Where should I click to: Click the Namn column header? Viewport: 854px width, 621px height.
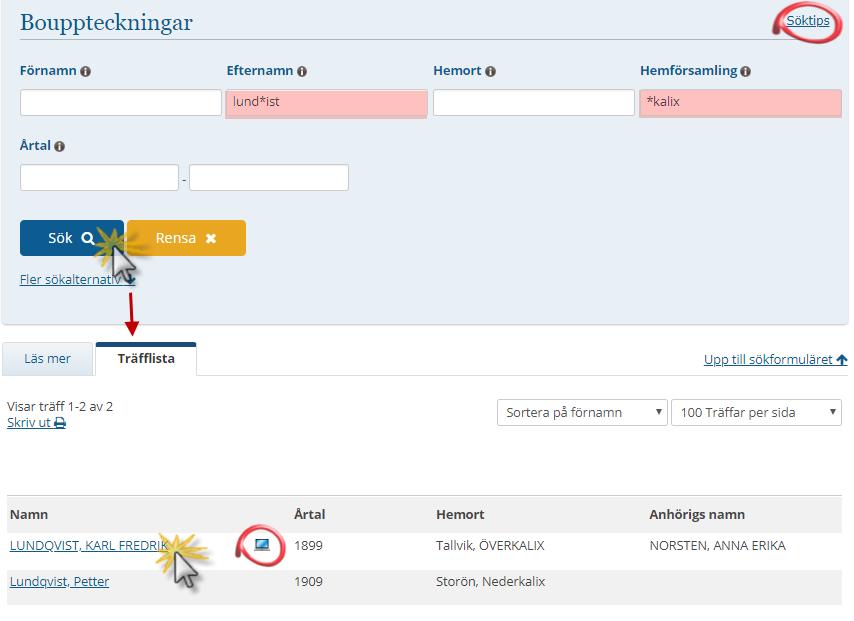click(29, 514)
